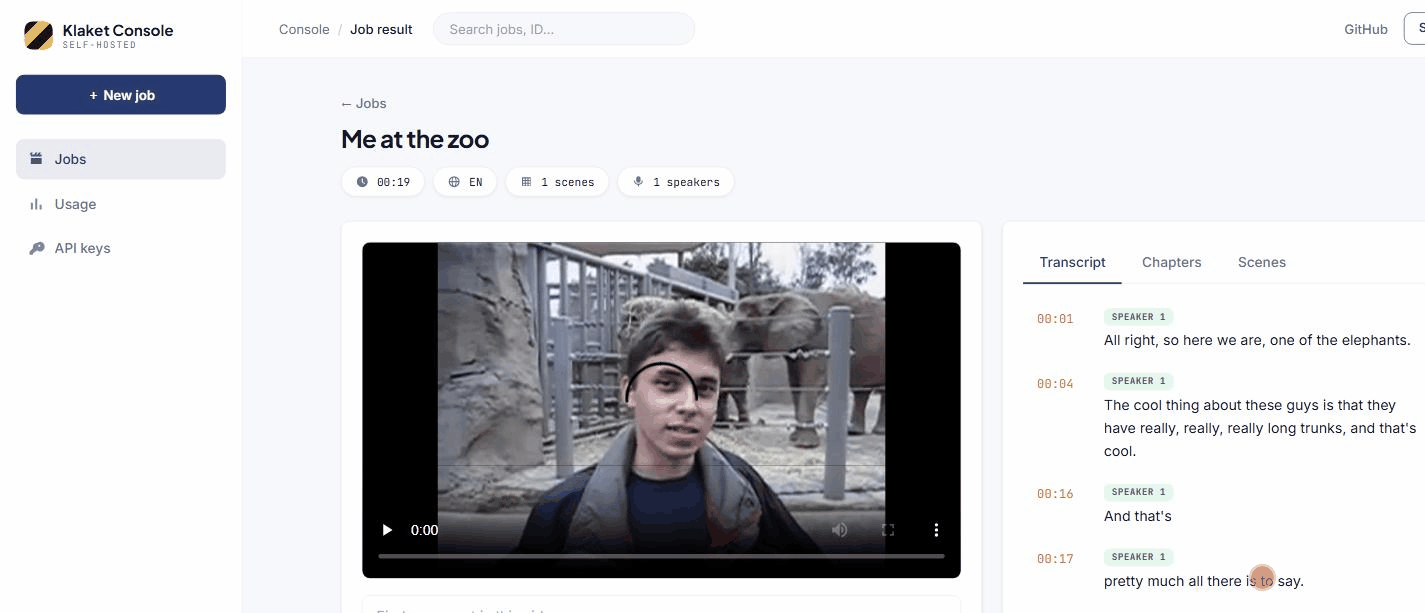The image size is (1425, 613).
Task: Click the Job result breadcrumb
Action: pyautogui.click(x=381, y=29)
